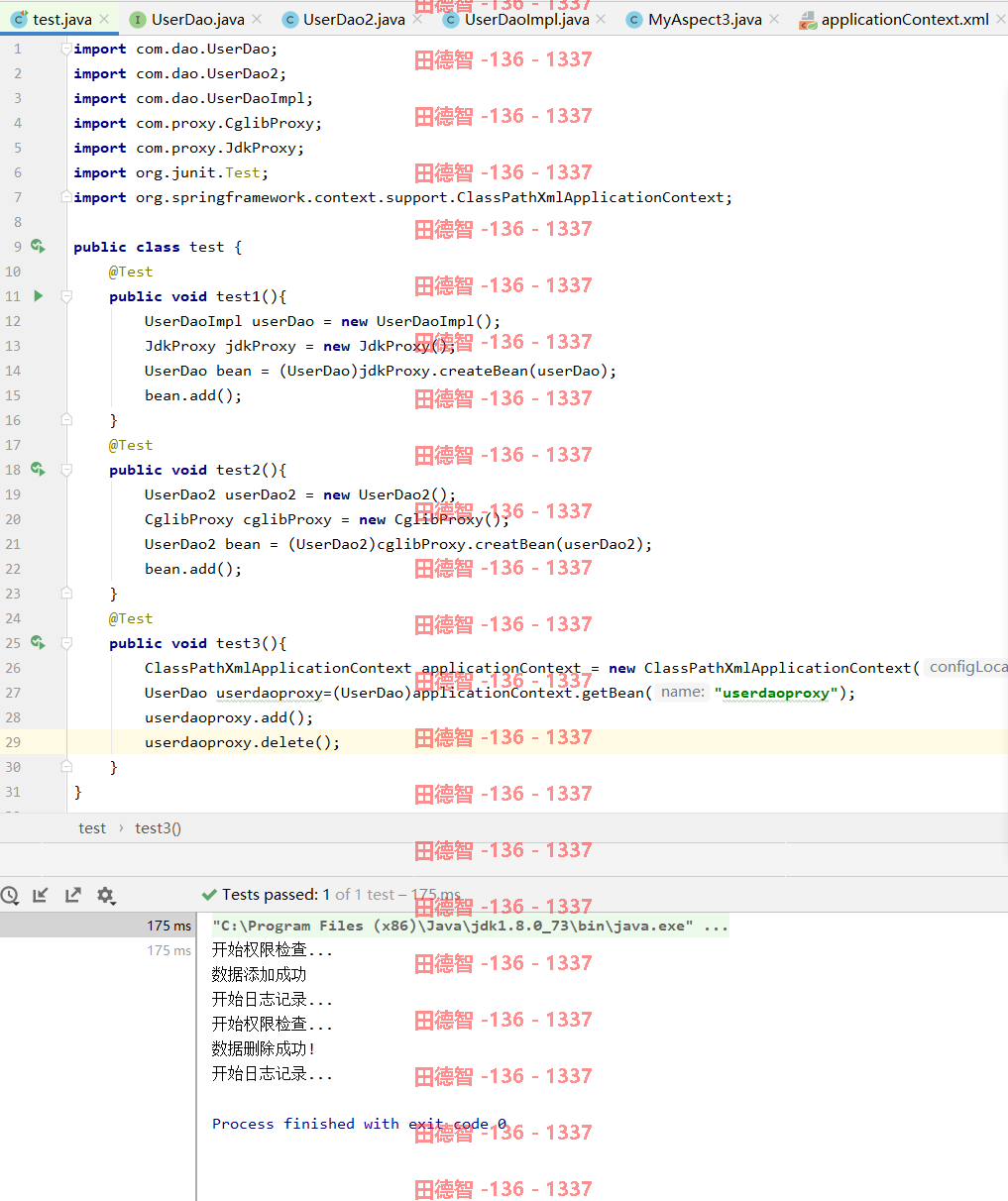Click the '数据删除成功!' console line
The height and width of the screenshot is (1201, 1008).
pyautogui.click(x=264, y=1049)
